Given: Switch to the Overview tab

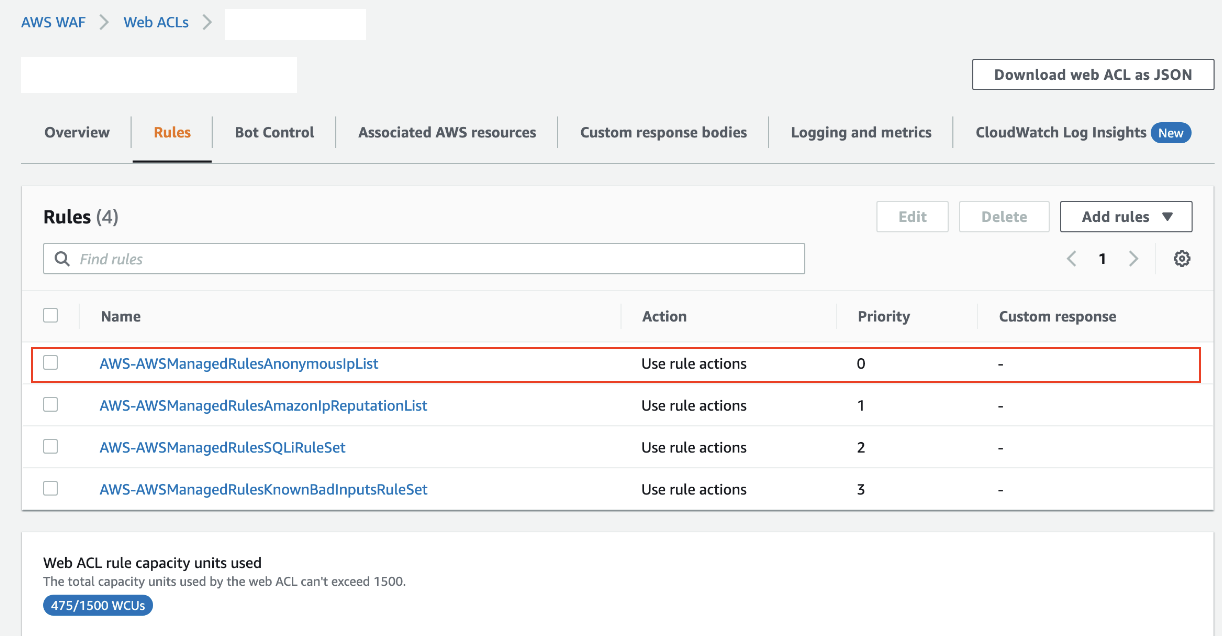Looking at the screenshot, I should click(77, 132).
